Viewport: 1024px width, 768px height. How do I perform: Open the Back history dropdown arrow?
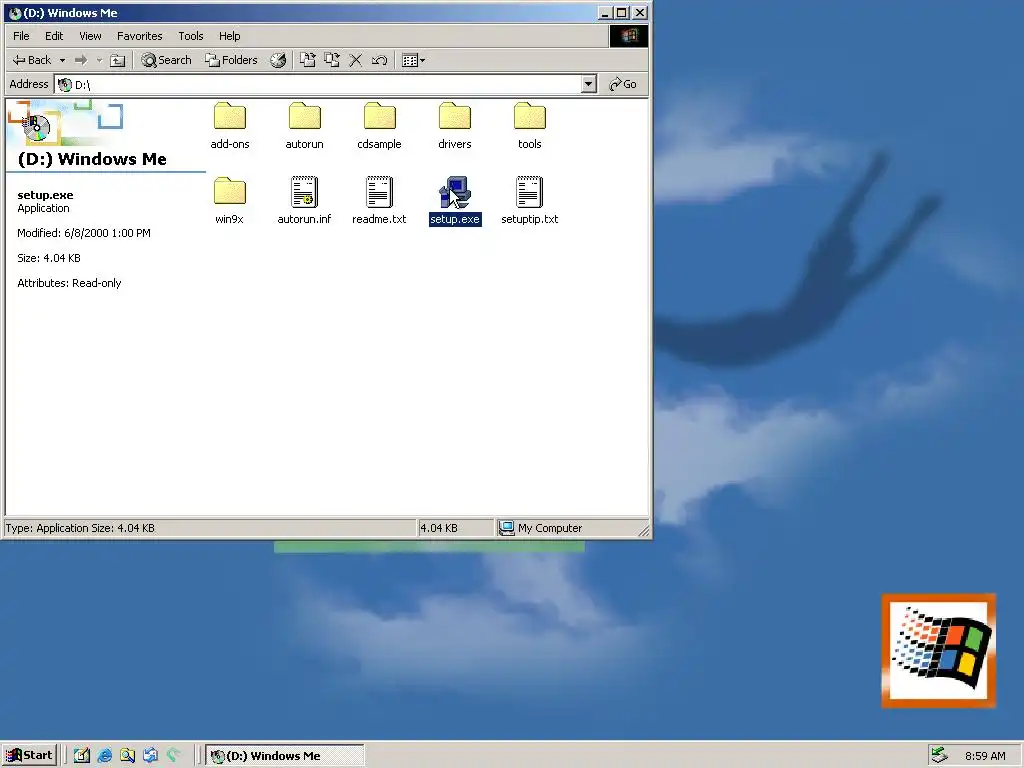pyautogui.click(x=62, y=60)
